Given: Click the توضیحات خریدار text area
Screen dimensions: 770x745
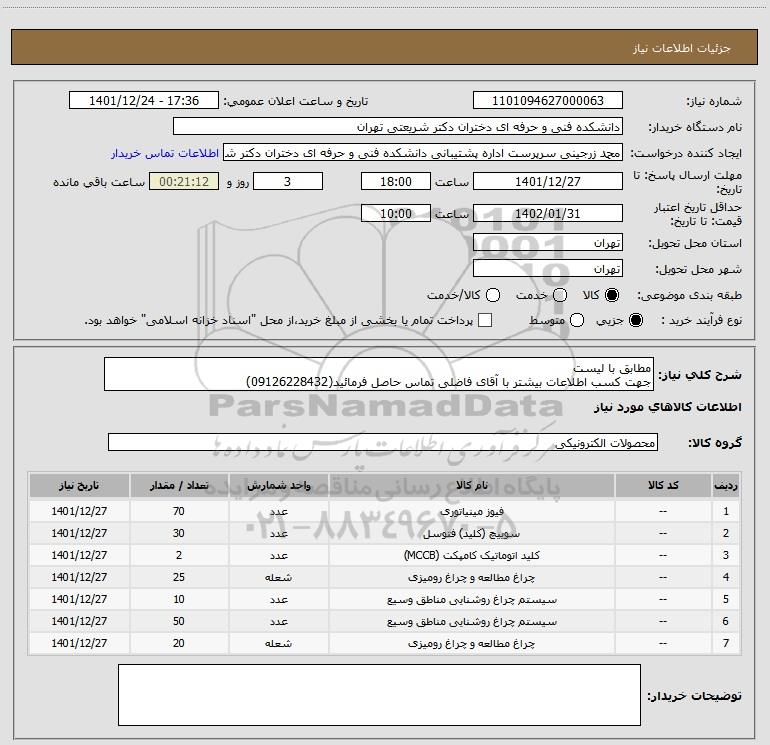Looking at the screenshot, I should [x=379, y=695].
